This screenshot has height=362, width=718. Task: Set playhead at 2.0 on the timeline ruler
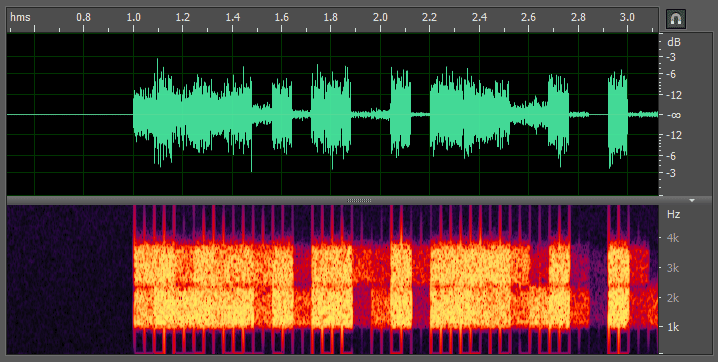(x=380, y=17)
